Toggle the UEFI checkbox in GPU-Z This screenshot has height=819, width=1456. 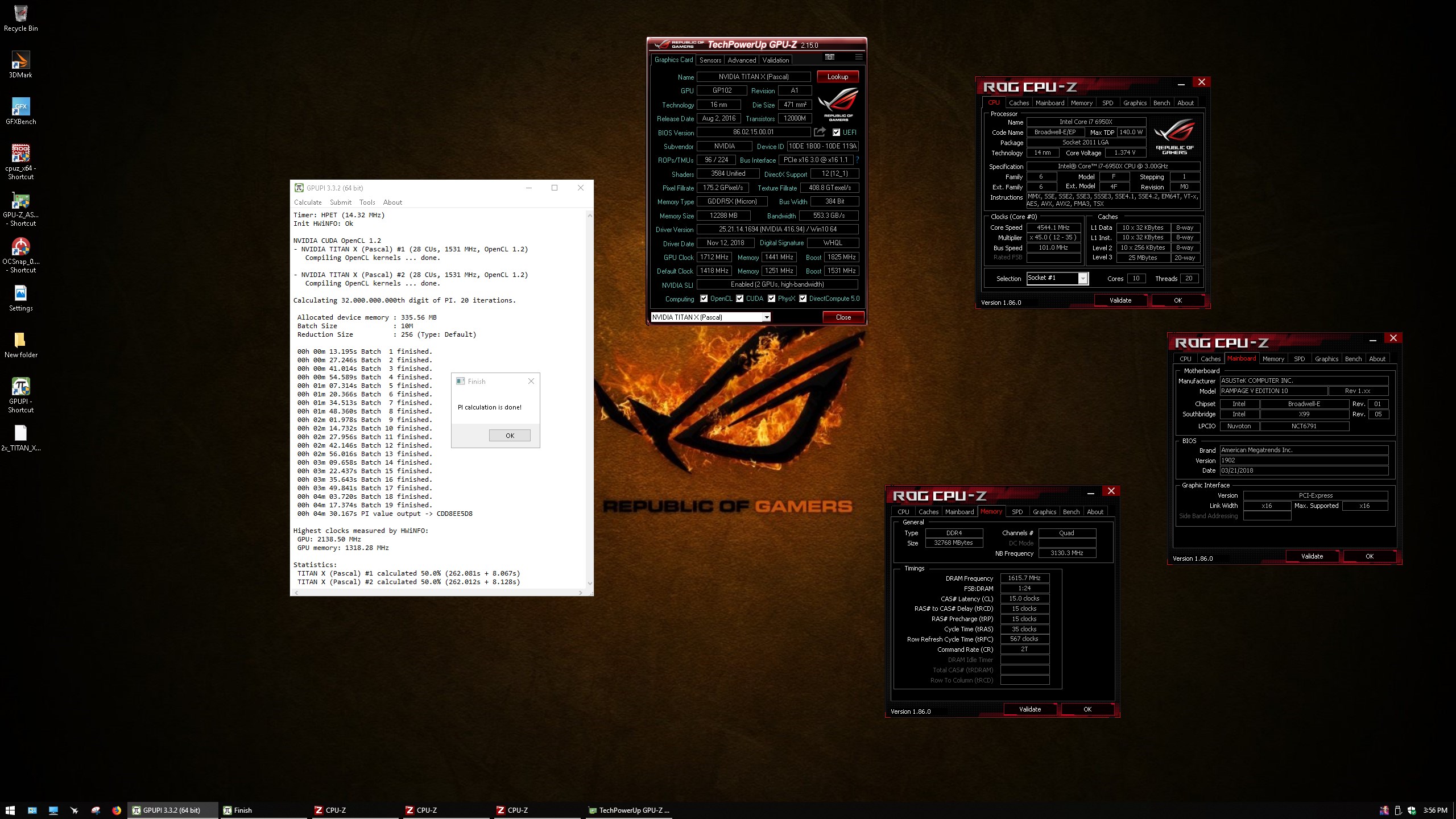pos(836,132)
